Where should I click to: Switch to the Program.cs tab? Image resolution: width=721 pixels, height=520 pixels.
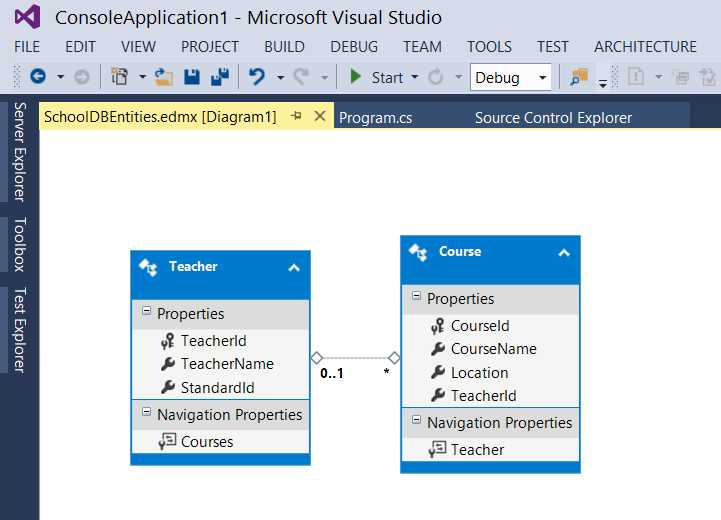pyautogui.click(x=376, y=118)
